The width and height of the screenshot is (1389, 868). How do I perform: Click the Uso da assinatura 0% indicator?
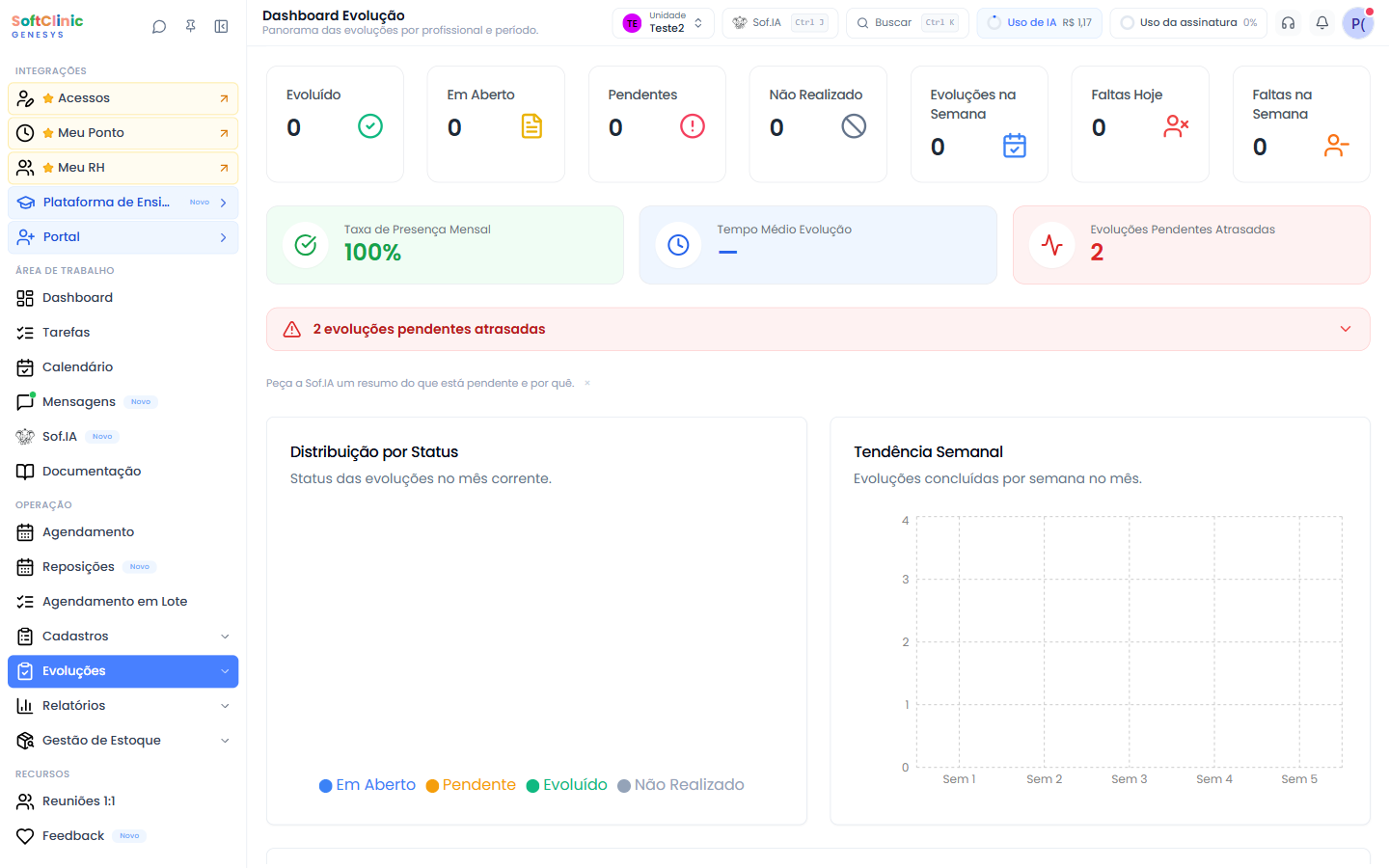click(1188, 23)
